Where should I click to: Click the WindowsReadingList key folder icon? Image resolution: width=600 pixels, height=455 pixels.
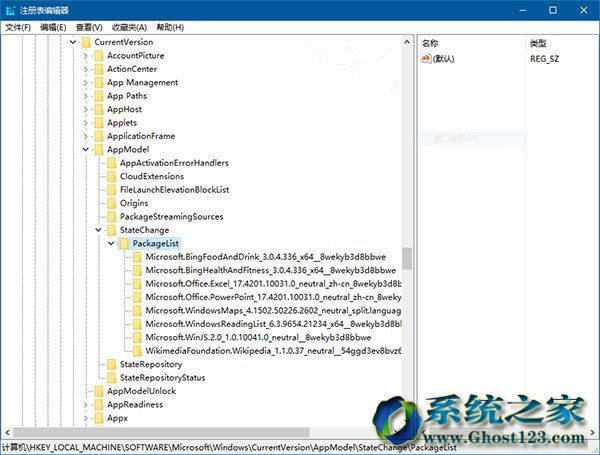tap(137, 324)
